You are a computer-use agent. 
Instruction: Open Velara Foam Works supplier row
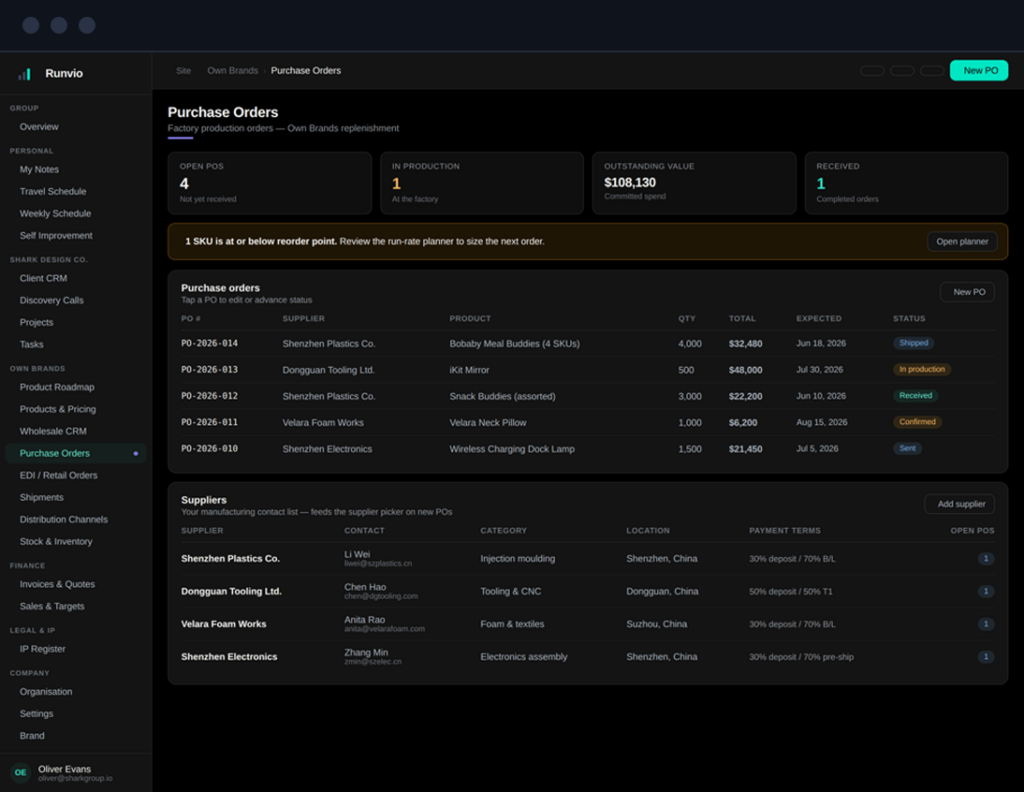coord(588,624)
